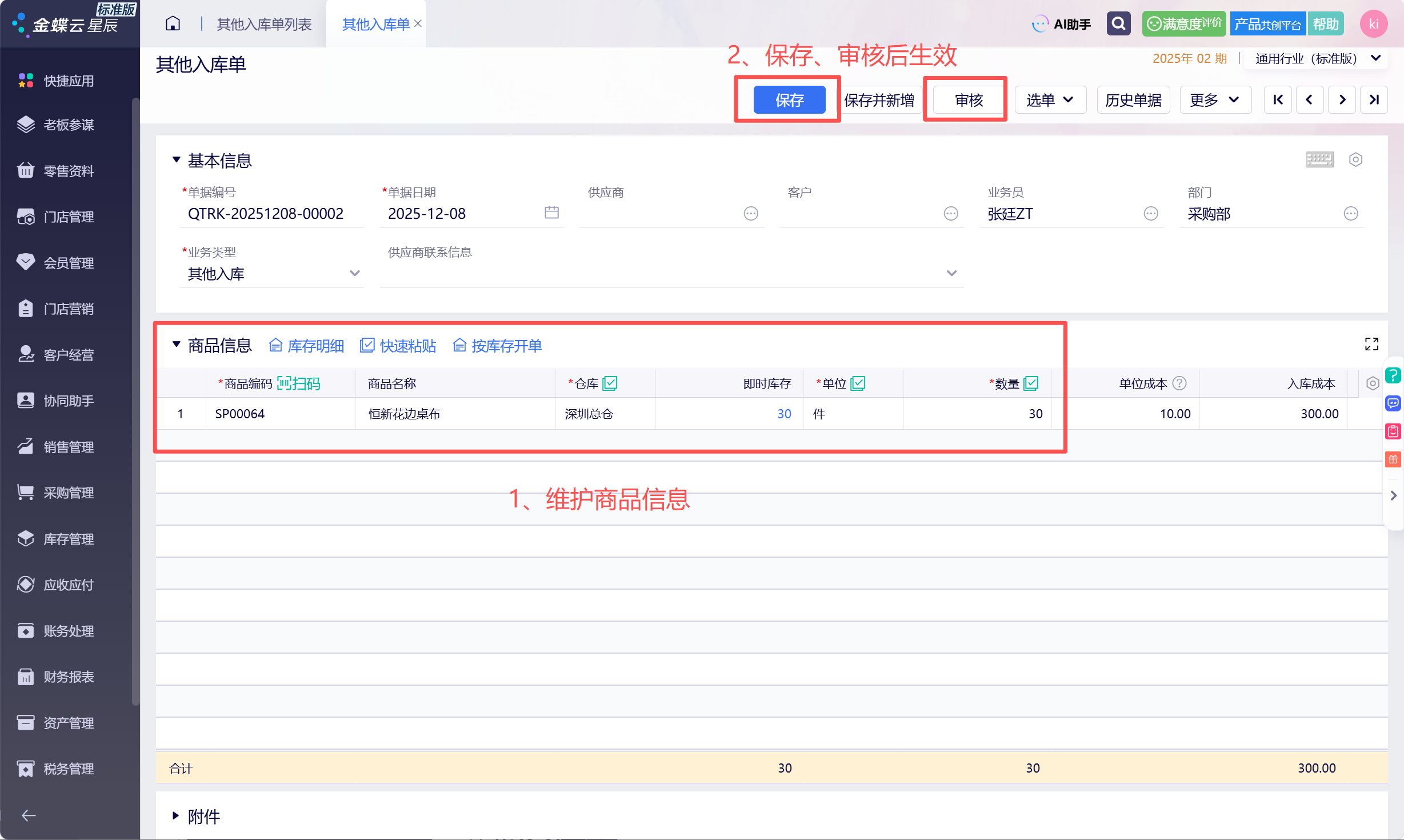Click the 扫码 scan barcode icon
Viewport: 1404px width, 840px height.
click(298, 383)
